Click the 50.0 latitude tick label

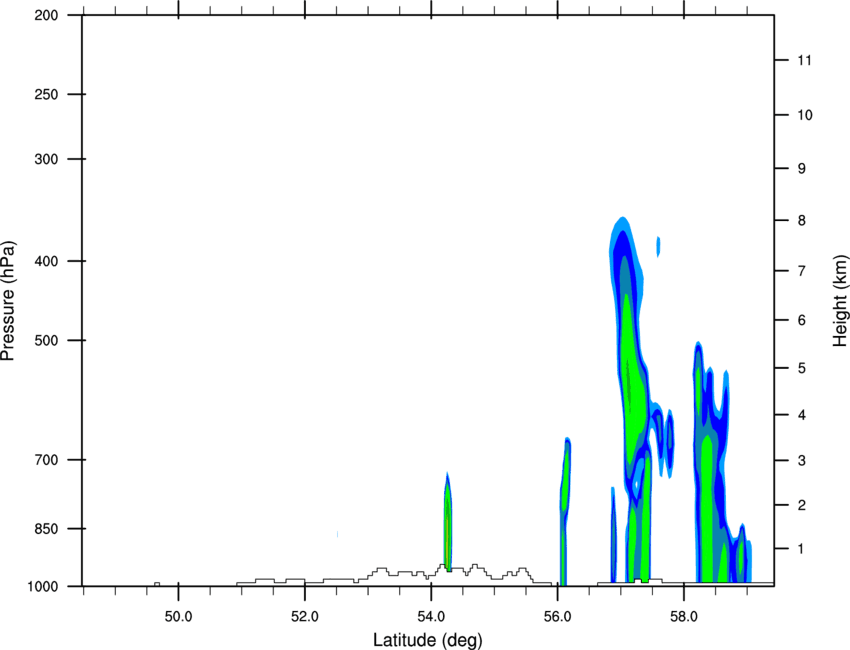click(x=178, y=617)
